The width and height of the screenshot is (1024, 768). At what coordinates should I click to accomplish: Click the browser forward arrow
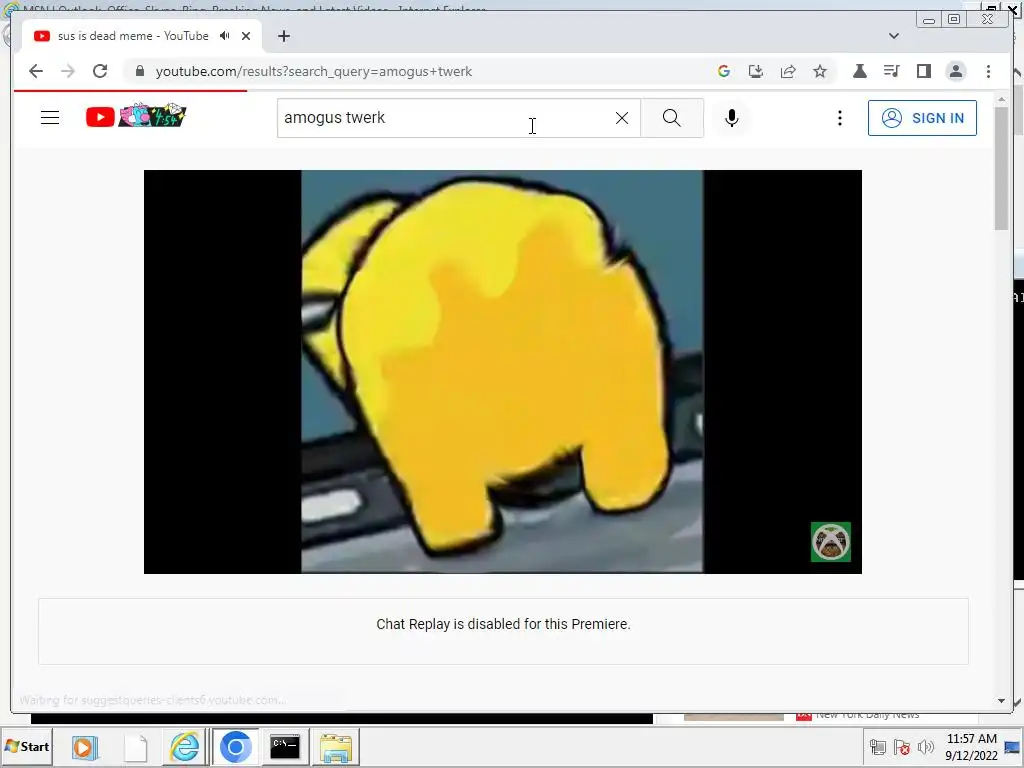tap(68, 71)
